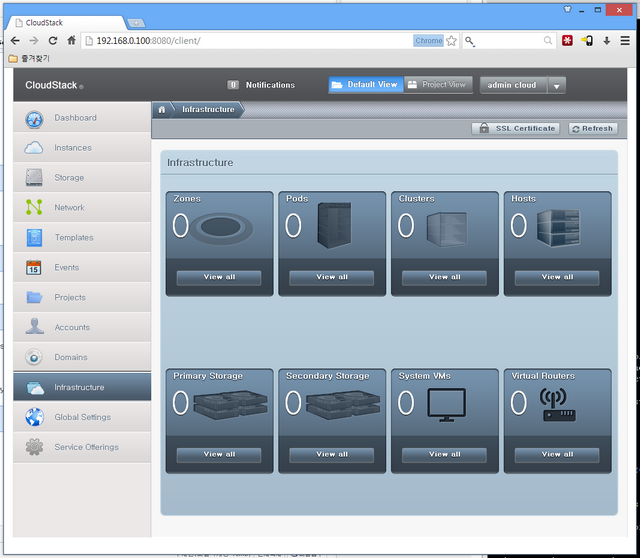
Task: Click the Pods rack graphic
Action: click(334, 225)
